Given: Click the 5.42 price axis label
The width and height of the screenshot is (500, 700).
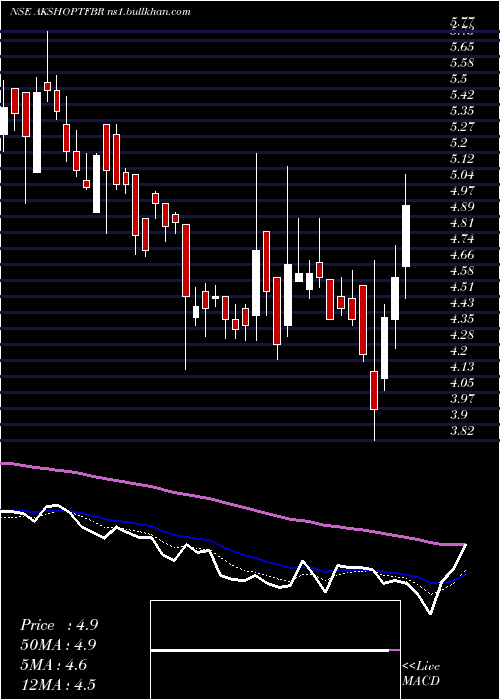Looking at the screenshot, I should point(462,95).
